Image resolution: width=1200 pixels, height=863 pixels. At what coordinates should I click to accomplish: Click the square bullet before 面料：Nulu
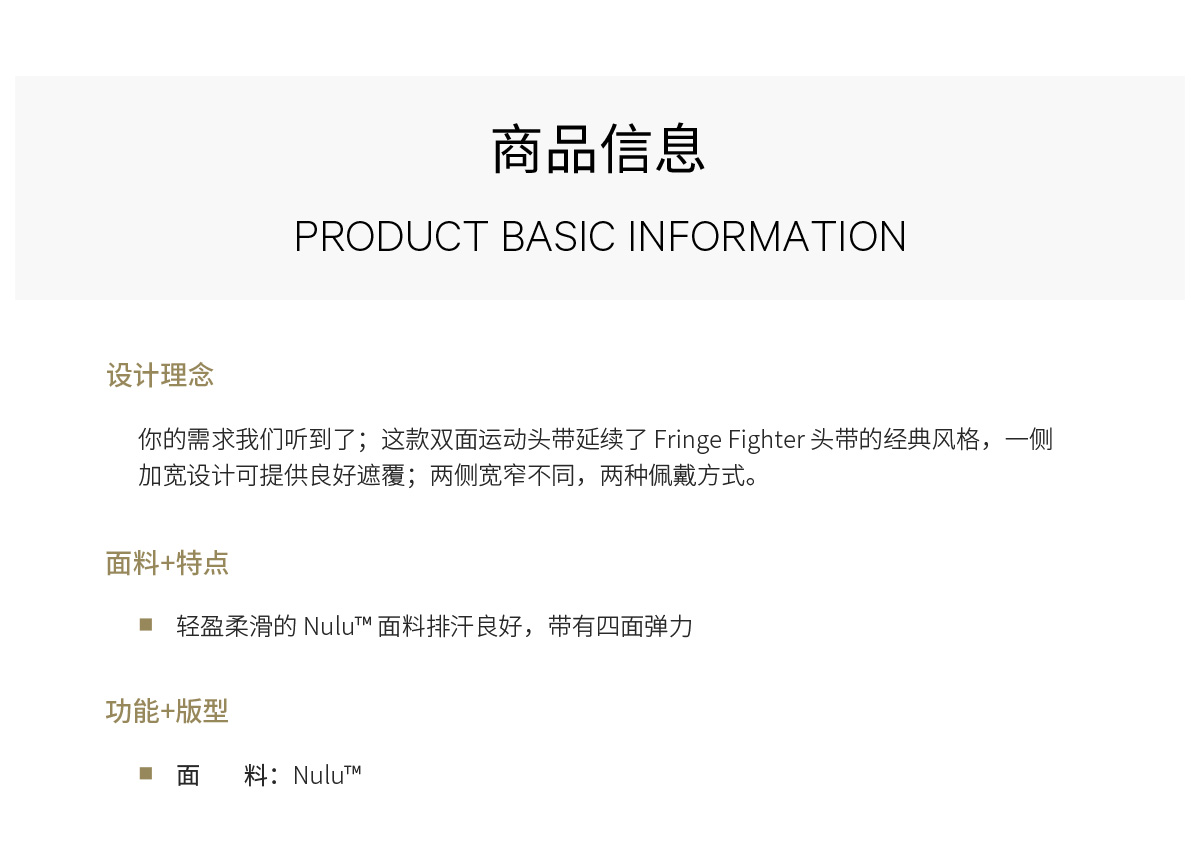tap(146, 773)
